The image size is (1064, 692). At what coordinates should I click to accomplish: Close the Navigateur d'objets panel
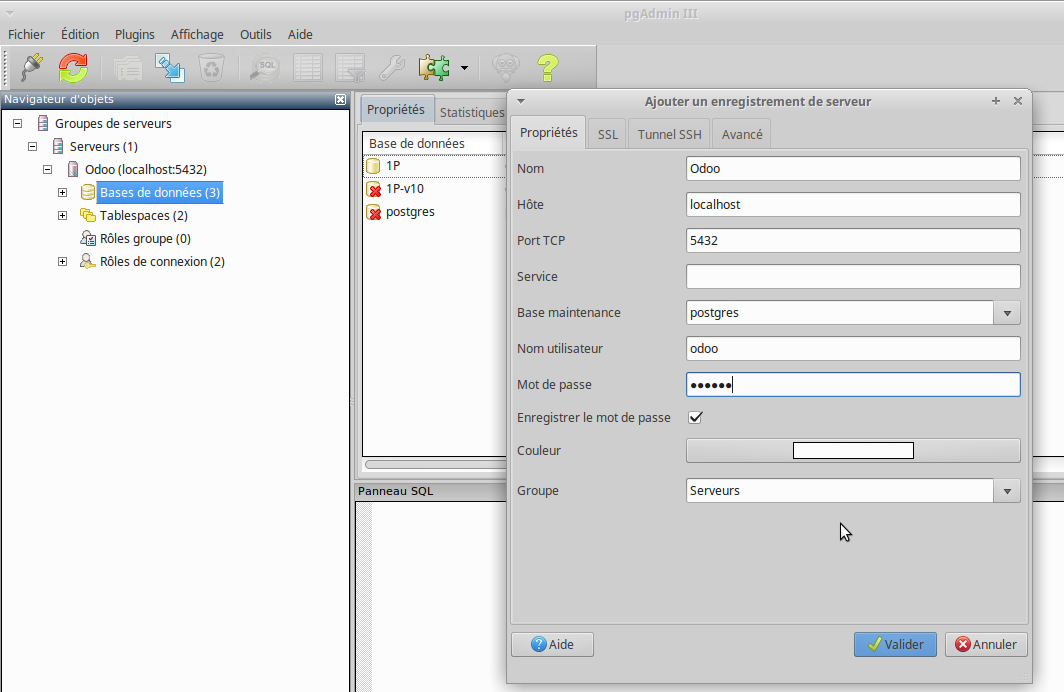tap(341, 100)
